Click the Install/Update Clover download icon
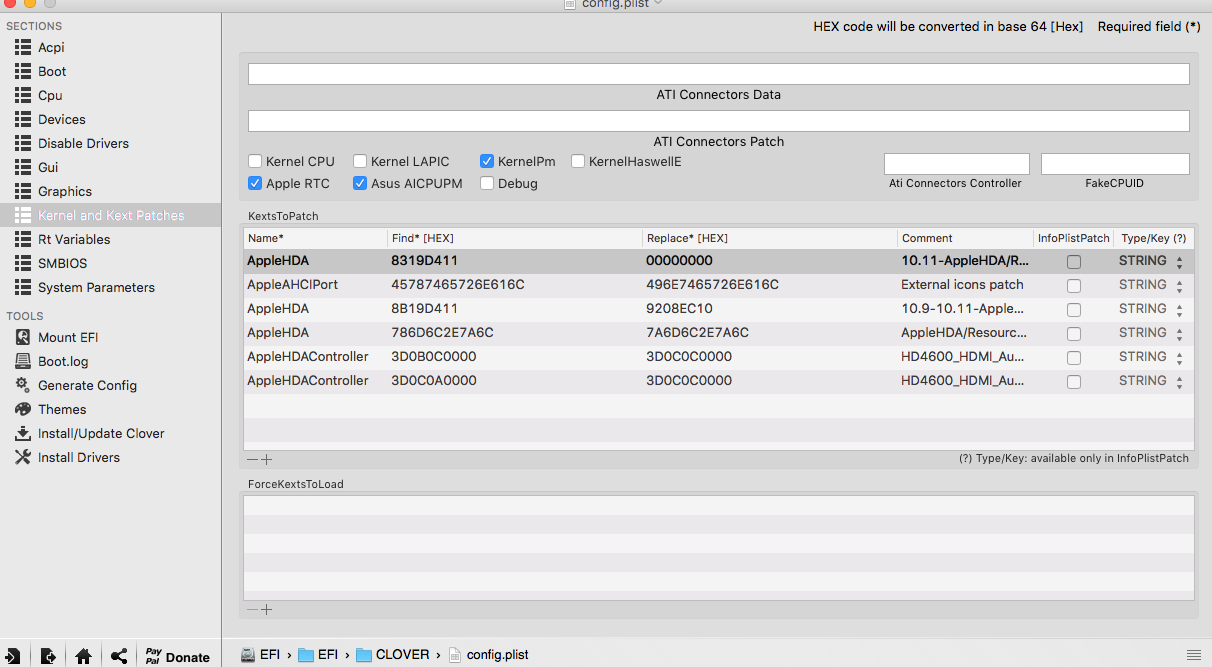This screenshot has height=667, width=1212. click(22, 433)
